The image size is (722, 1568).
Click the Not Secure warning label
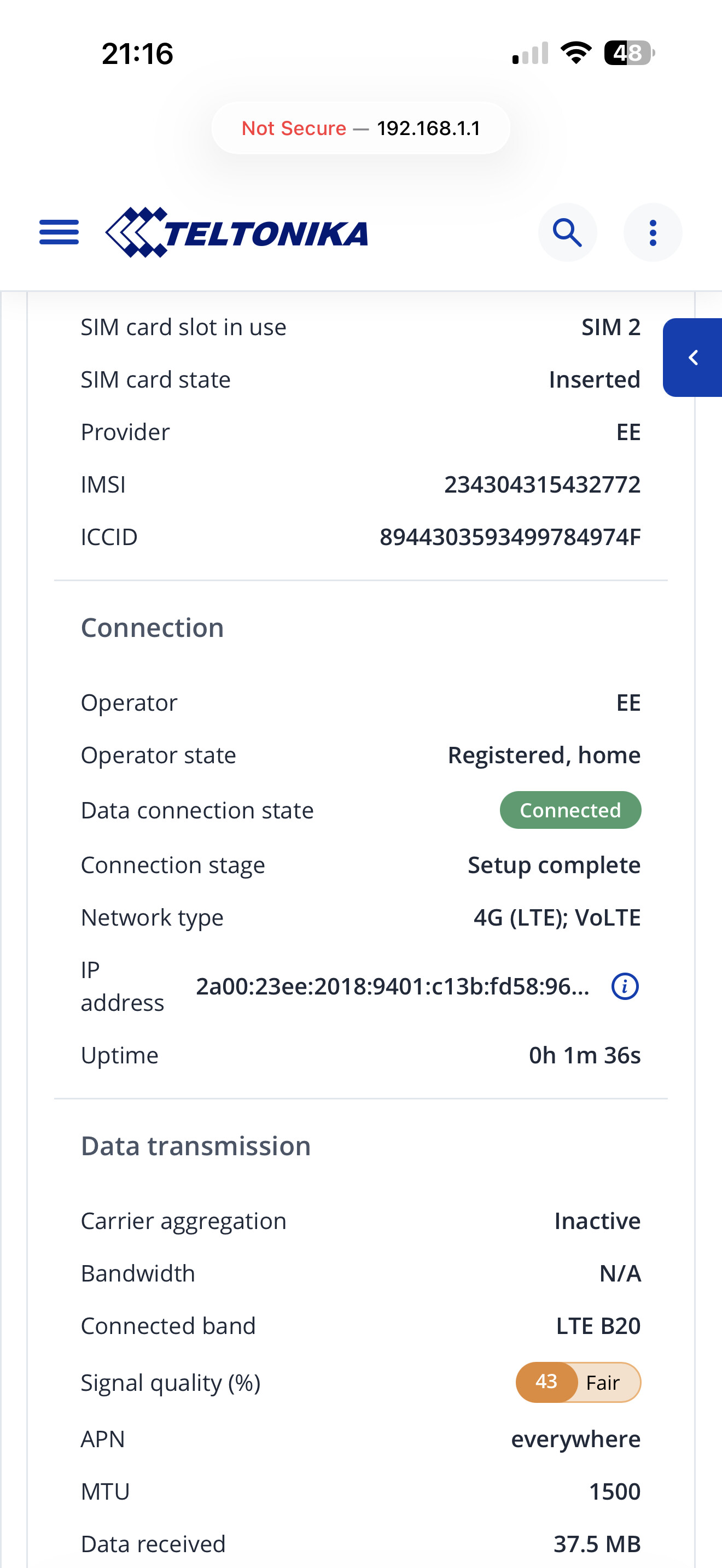[294, 128]
